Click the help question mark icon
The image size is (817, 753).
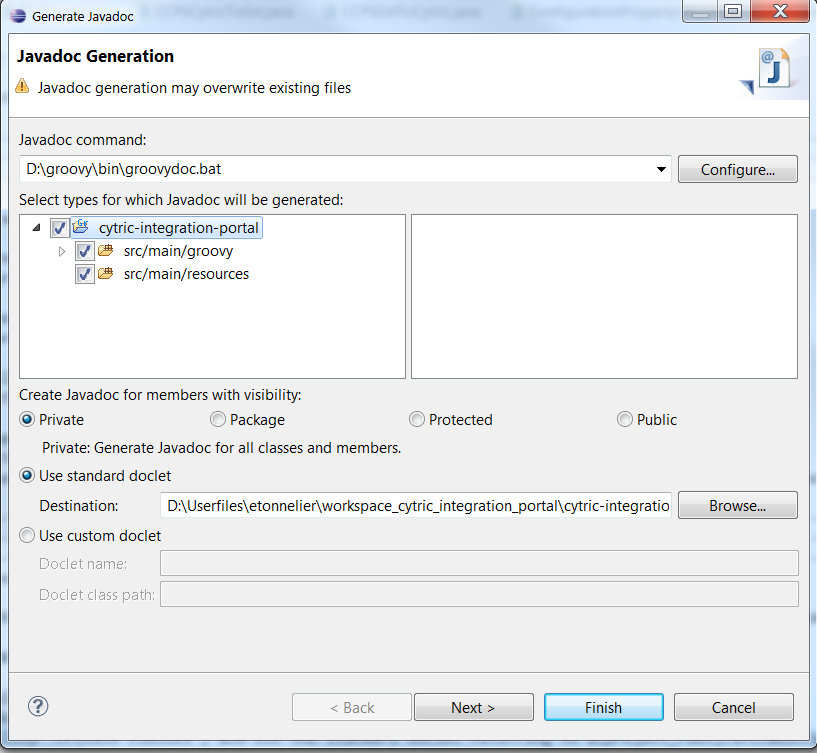[x=38, y=706]
